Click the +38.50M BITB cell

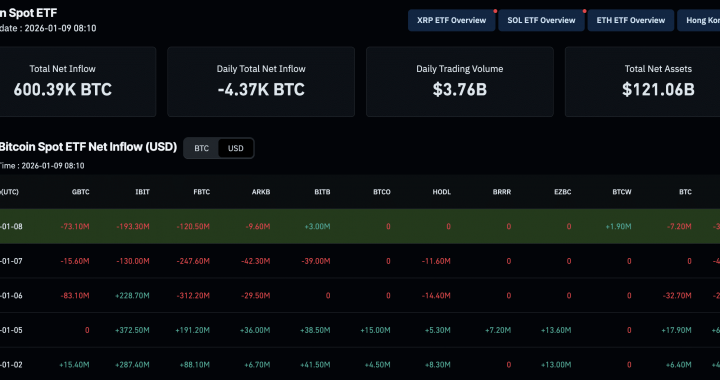315,330
